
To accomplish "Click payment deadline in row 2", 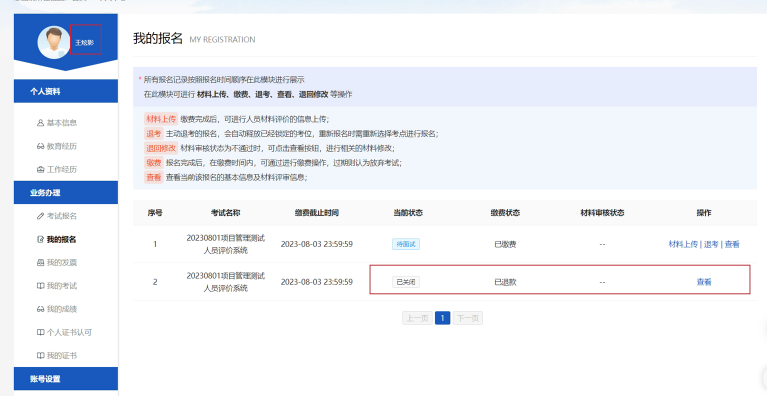I will [316, 282].
